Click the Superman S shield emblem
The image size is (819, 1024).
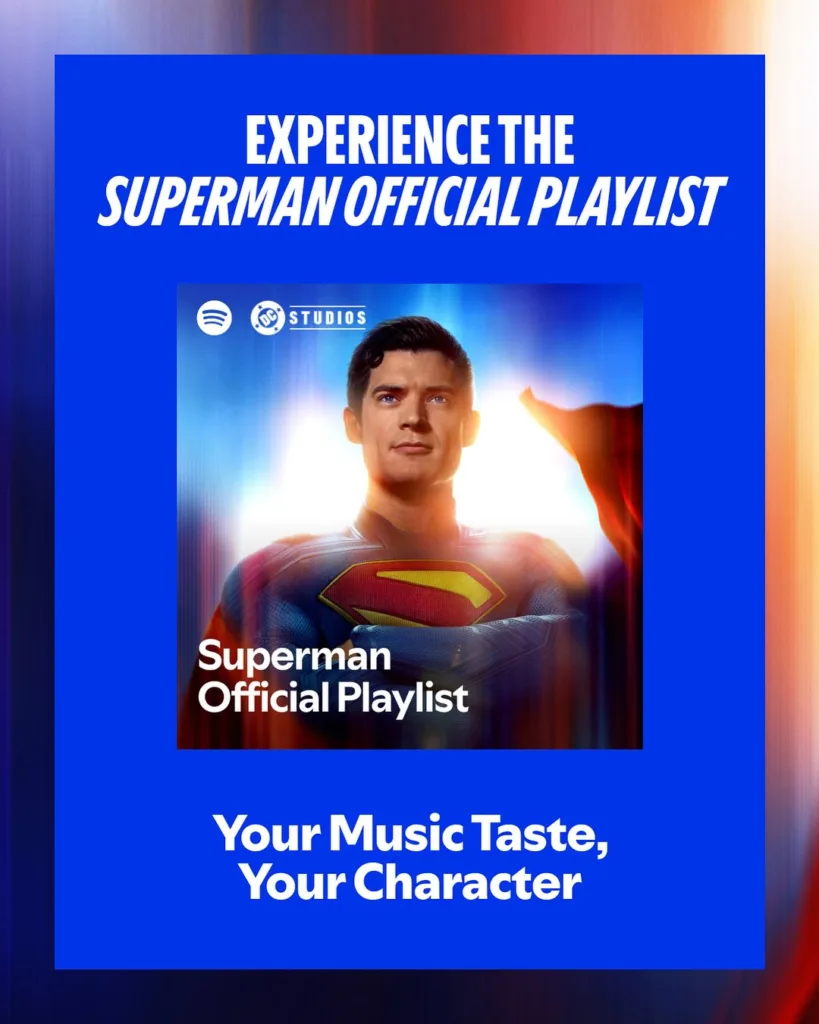(x=412, y=593)
